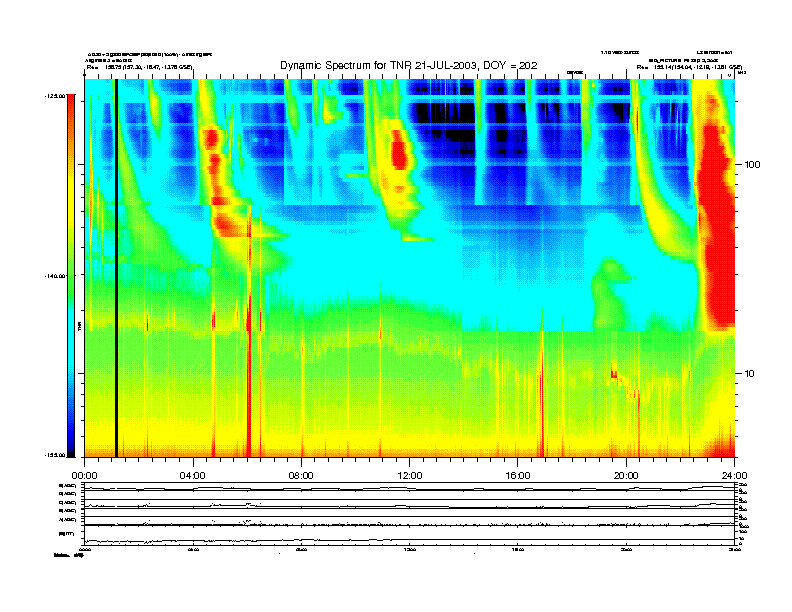The width and height of the screenshot is (792, 612).
Task: Click the -125.00 color scale label
Action: click(x=55, y=96)
